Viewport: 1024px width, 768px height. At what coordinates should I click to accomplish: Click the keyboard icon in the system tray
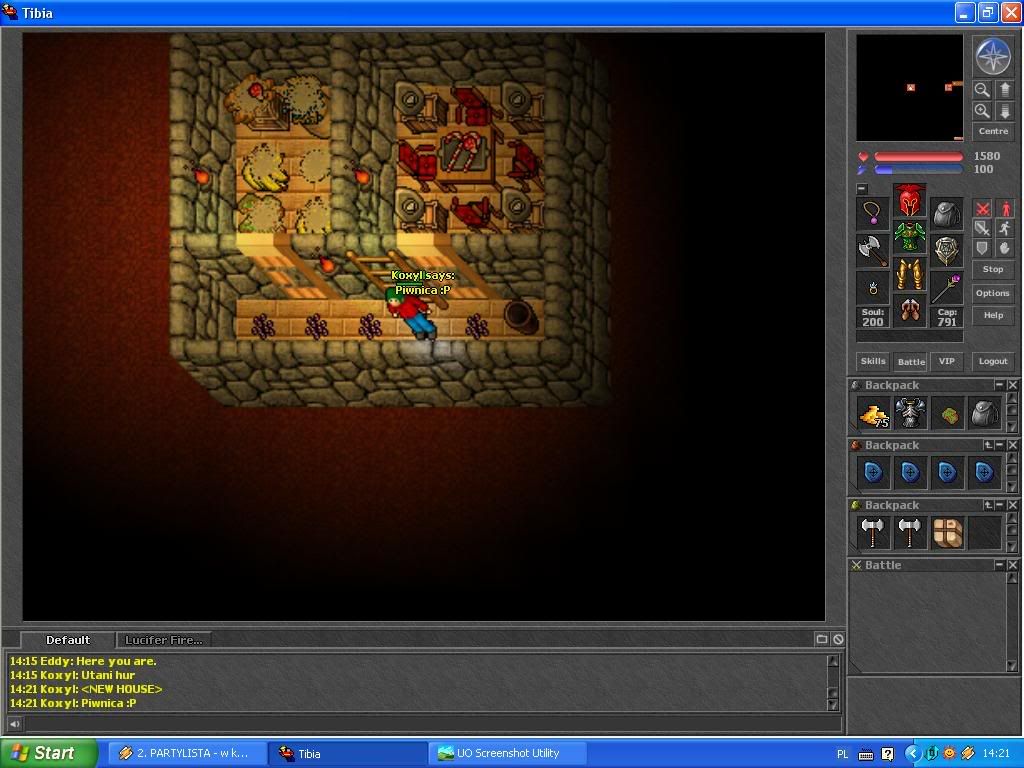click(865, 754)
